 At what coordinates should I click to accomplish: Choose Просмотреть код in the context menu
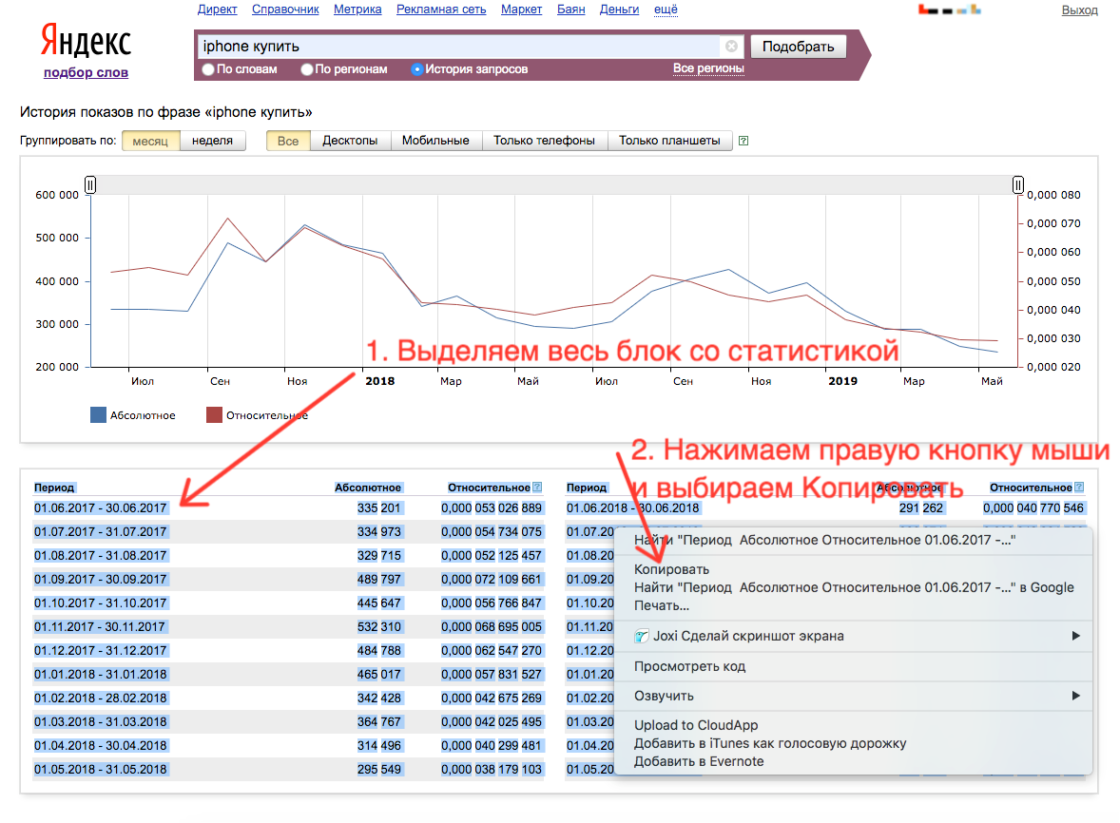coord(689,667)
